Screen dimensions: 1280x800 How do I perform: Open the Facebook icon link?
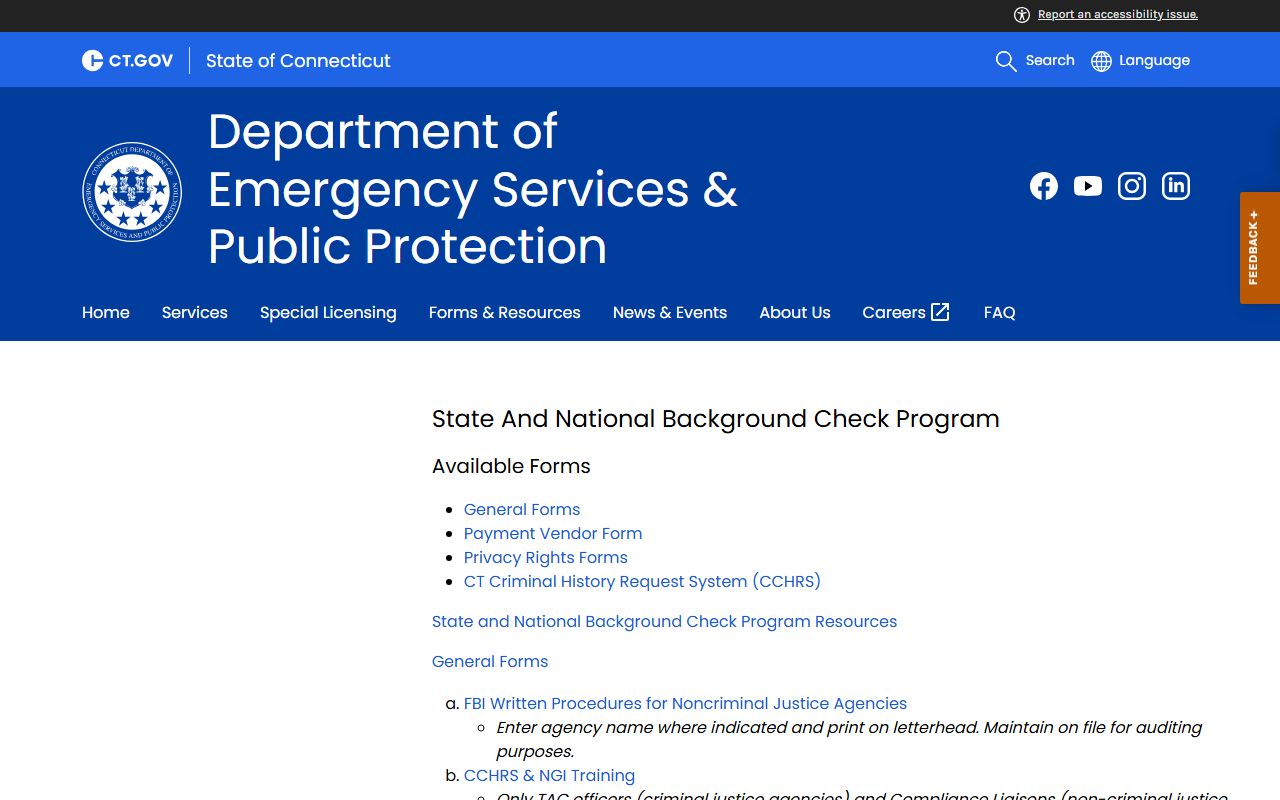(x=1044, y=186)
